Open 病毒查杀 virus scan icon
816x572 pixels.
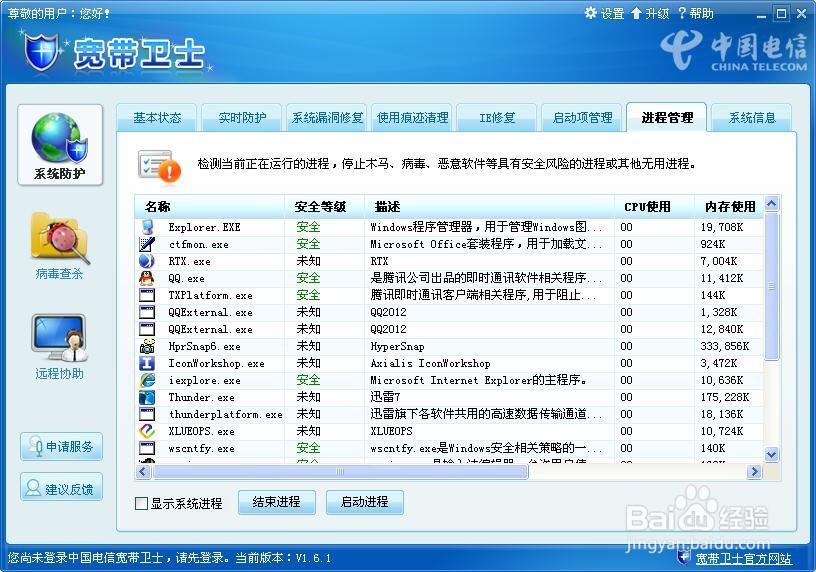click(x=60, y=239)
